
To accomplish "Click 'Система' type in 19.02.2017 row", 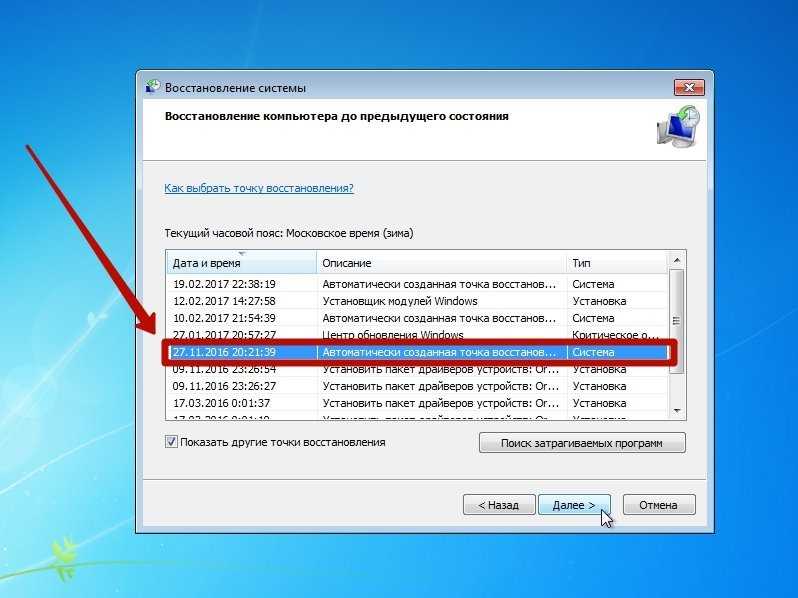I will coord(593,284).
